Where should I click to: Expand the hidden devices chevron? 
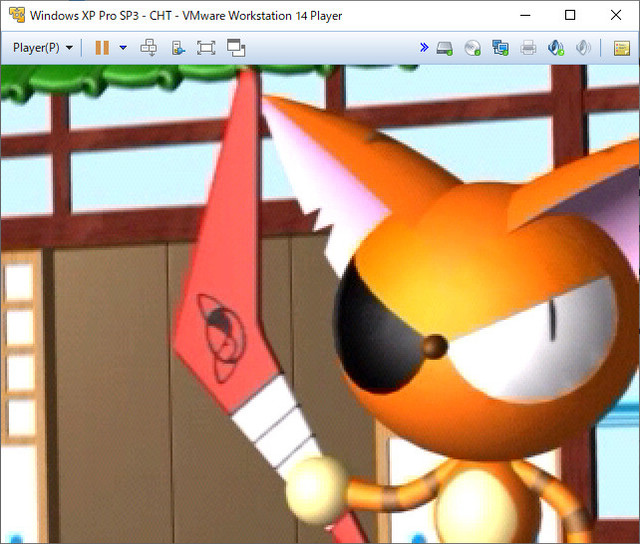click(x=424, y=48)
